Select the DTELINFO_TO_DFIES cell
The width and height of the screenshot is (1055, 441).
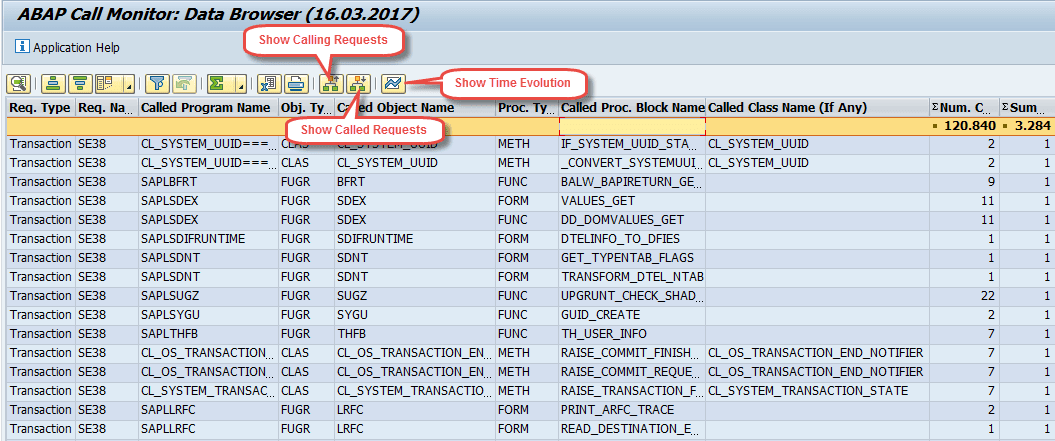(632, 239)
